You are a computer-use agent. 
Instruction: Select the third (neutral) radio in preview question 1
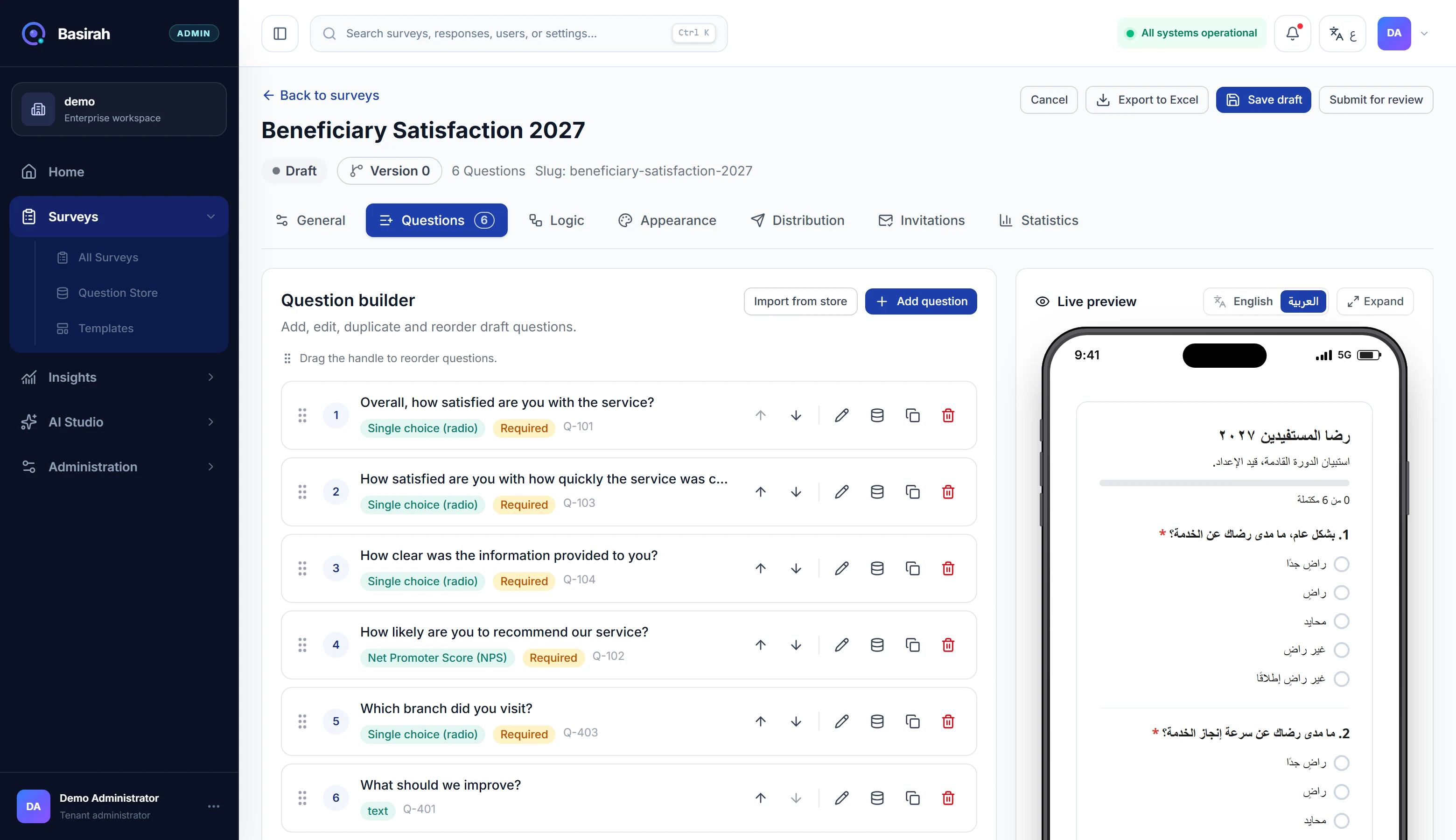(1341, 621)
